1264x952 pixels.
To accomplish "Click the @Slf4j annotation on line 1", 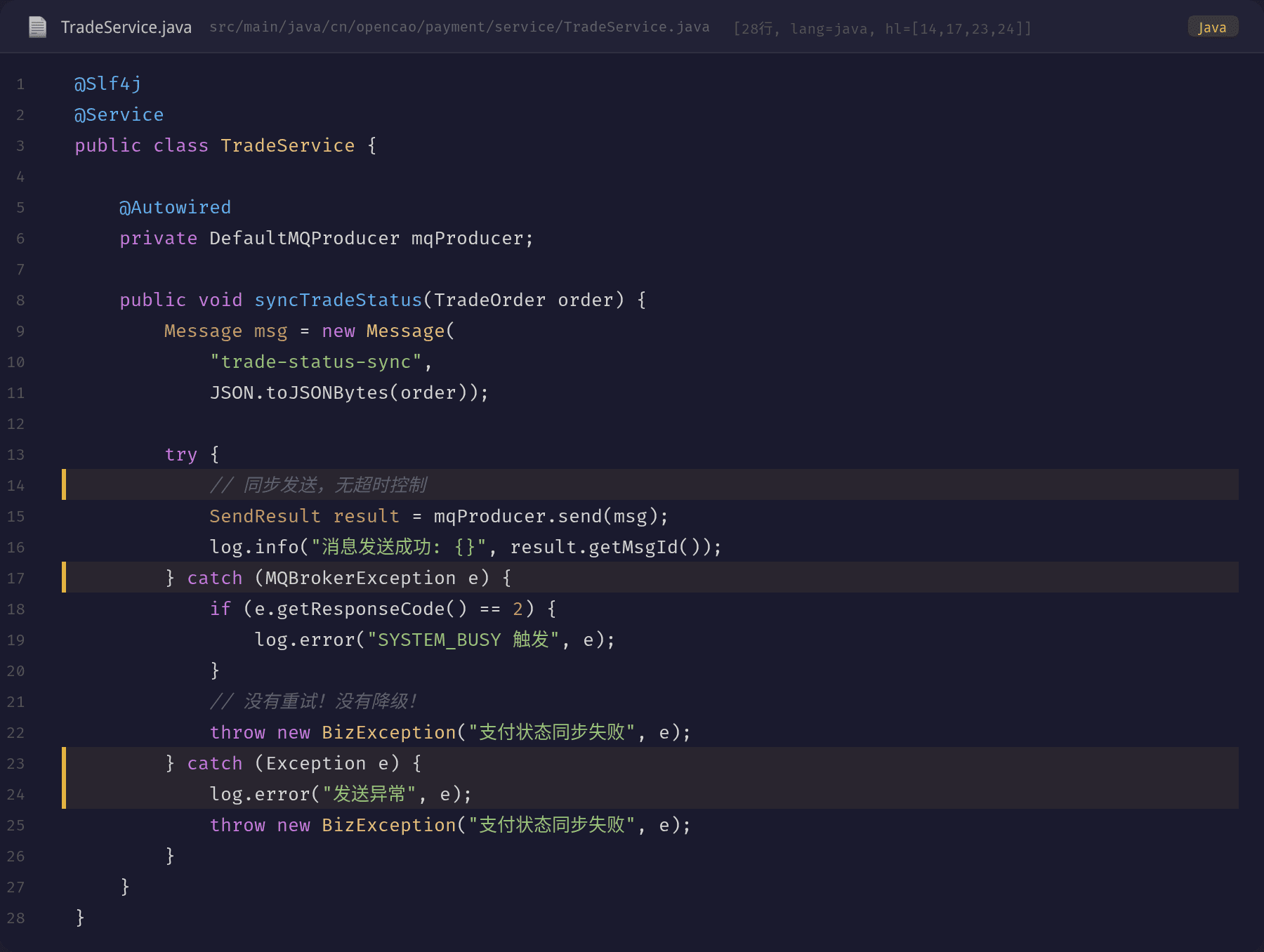I will pos(108,84).
